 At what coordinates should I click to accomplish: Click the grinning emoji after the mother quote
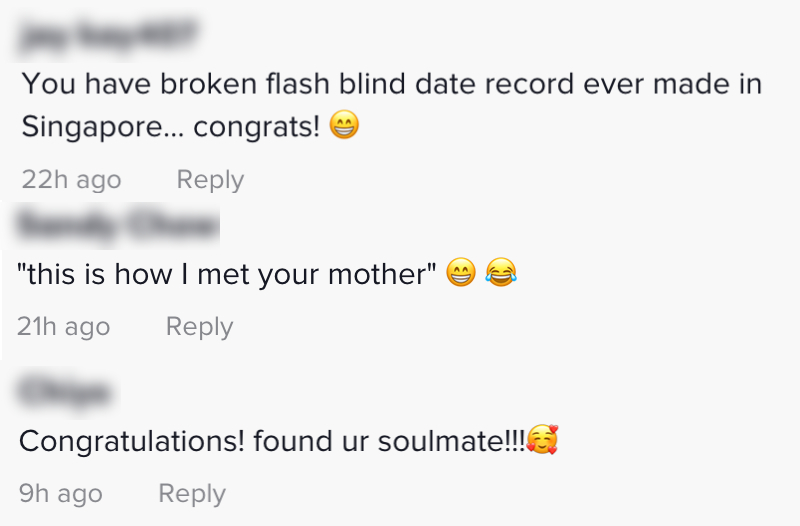461,275
